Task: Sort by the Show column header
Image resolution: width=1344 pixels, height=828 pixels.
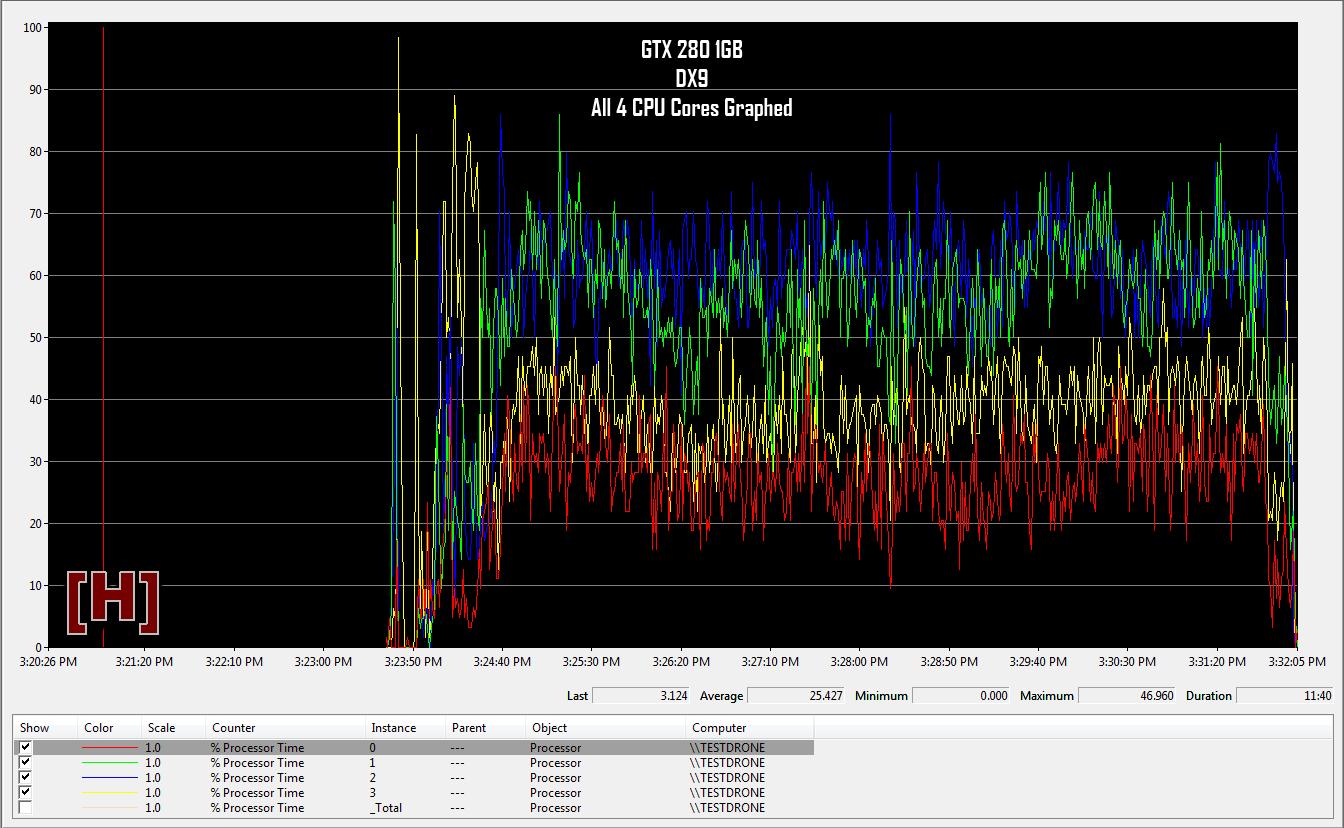Action: click(x=46, y=727)
